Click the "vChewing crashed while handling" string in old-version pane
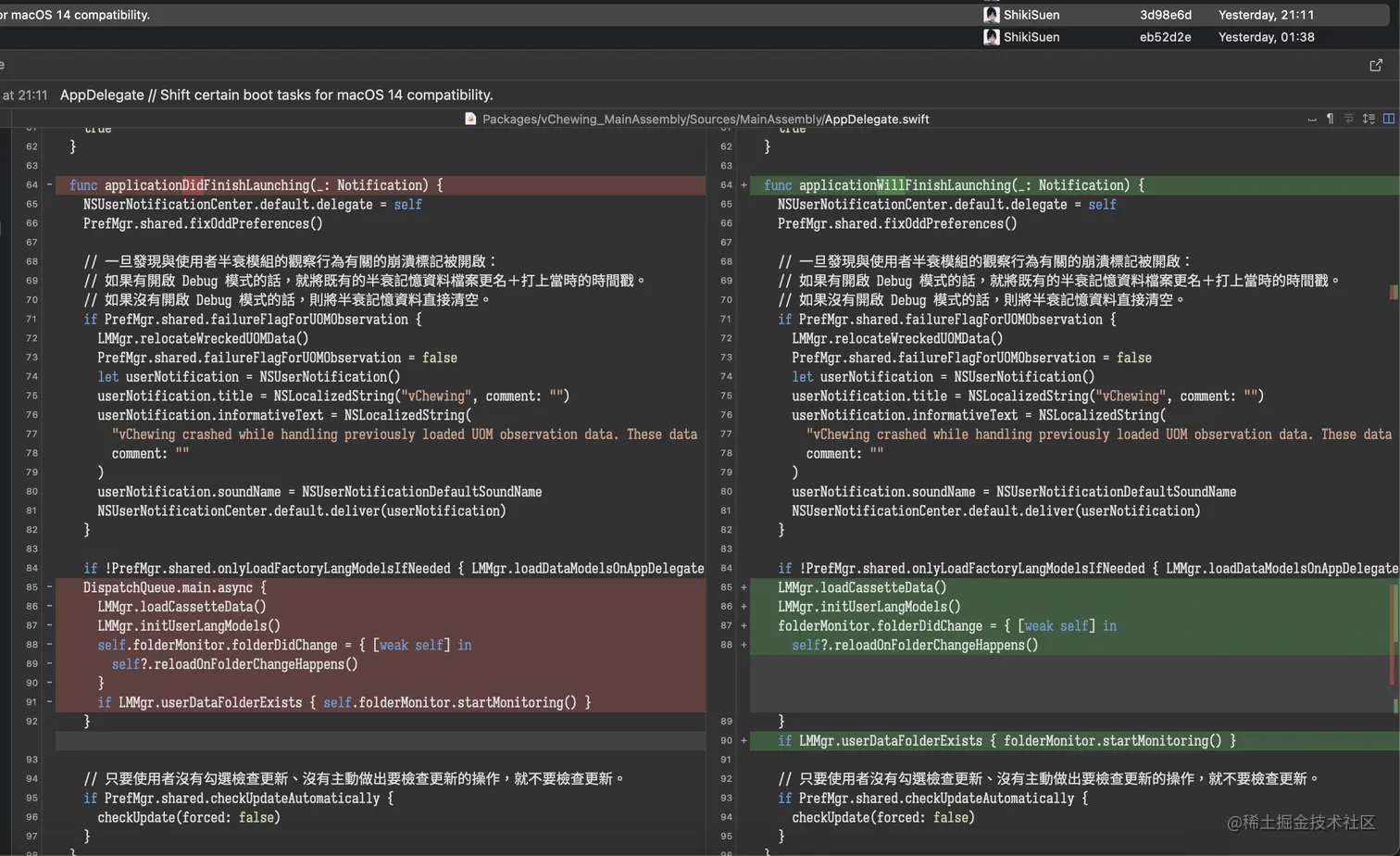Screen dimensions: 1400x856 (405, 434)
